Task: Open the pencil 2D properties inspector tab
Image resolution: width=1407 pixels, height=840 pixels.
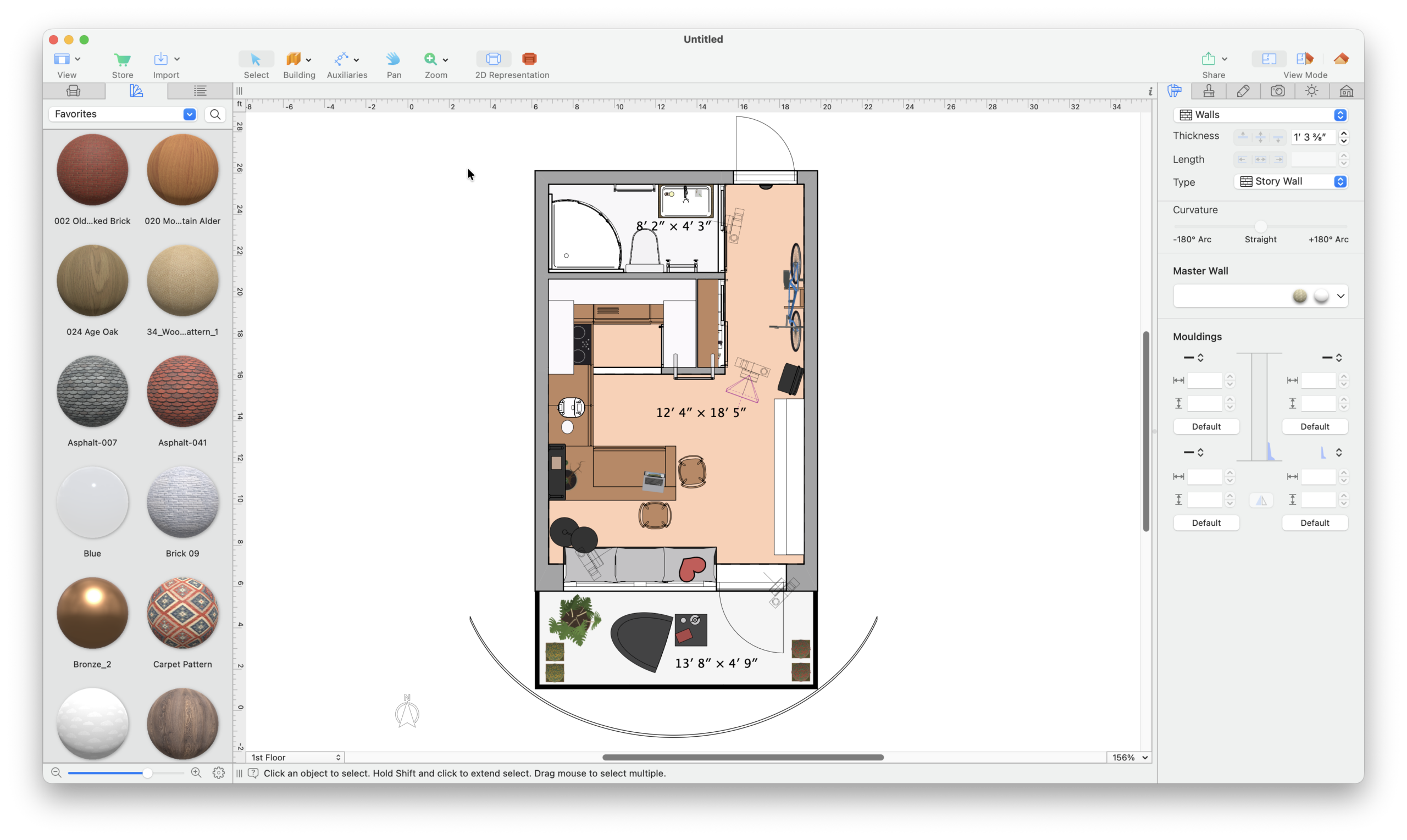Action: [1243, 91]
